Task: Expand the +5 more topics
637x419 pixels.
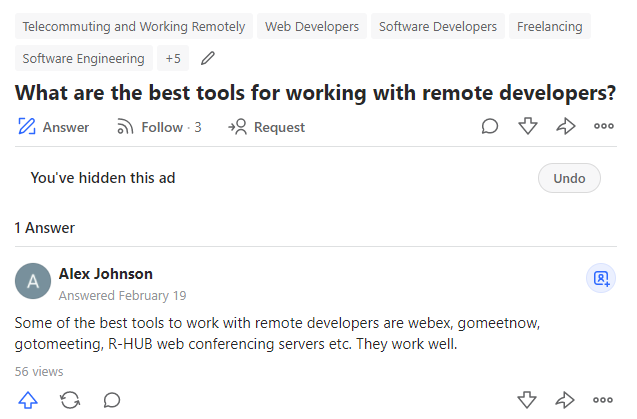Action: pos(173,59)
